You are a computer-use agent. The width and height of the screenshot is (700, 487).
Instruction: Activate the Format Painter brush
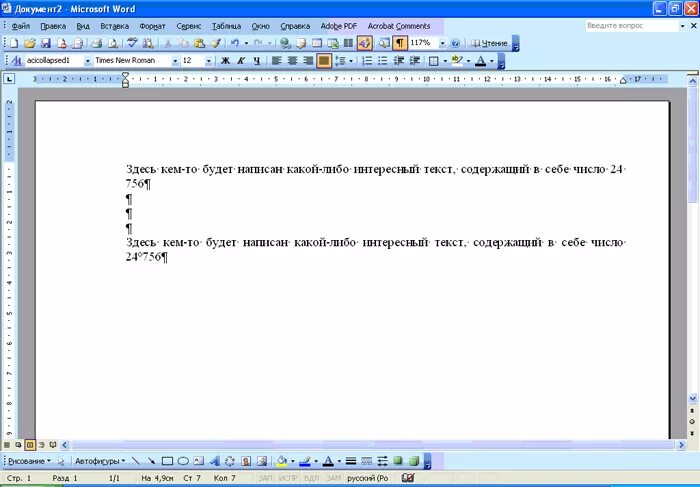216,43
